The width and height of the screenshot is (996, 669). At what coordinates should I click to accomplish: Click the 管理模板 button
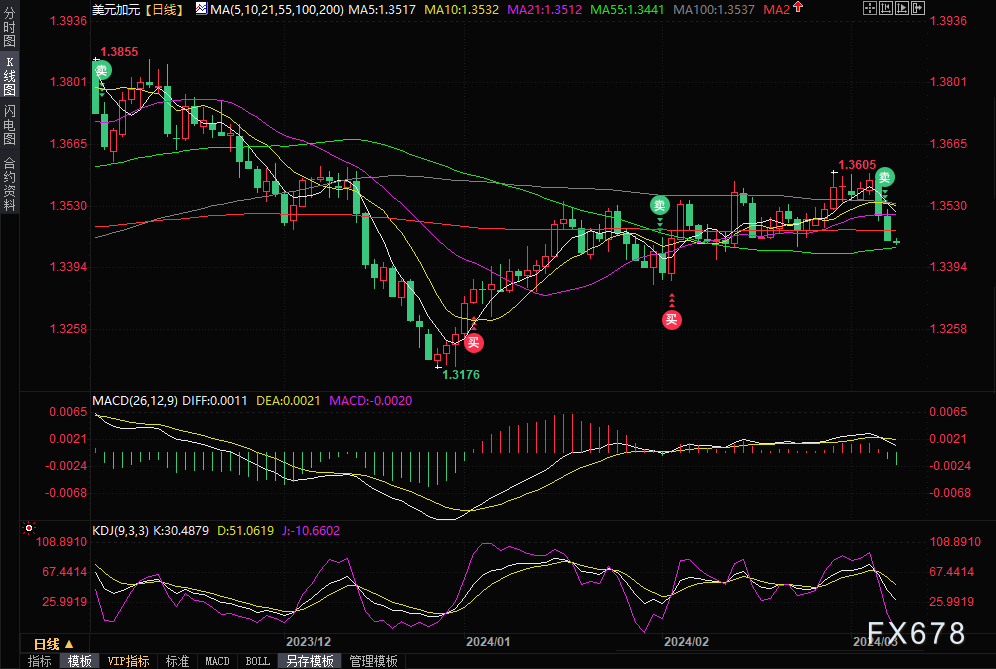[x=373, y=661]
